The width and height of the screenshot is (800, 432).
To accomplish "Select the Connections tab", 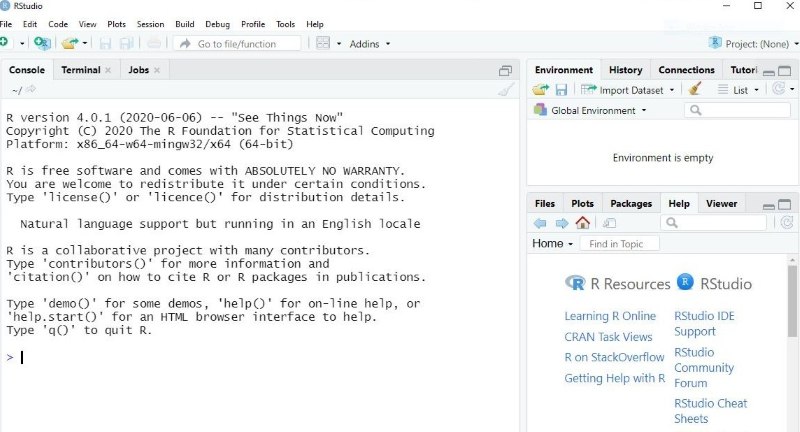I will click(686, 70).
